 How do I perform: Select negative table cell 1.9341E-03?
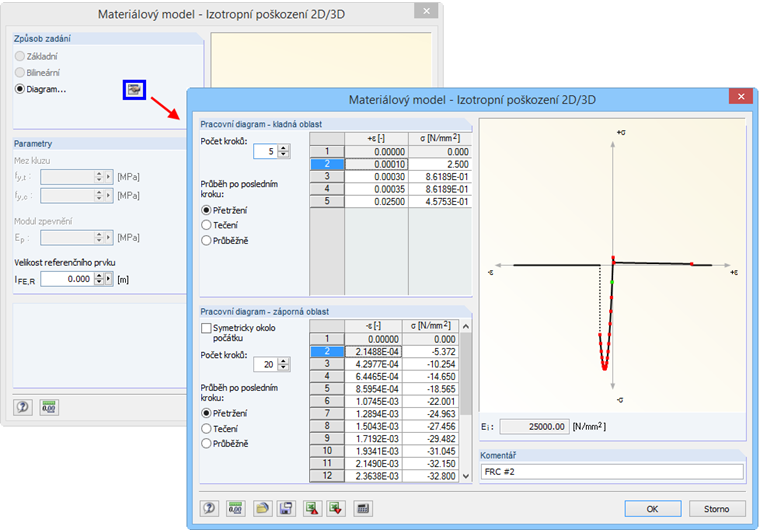point(373,451)
